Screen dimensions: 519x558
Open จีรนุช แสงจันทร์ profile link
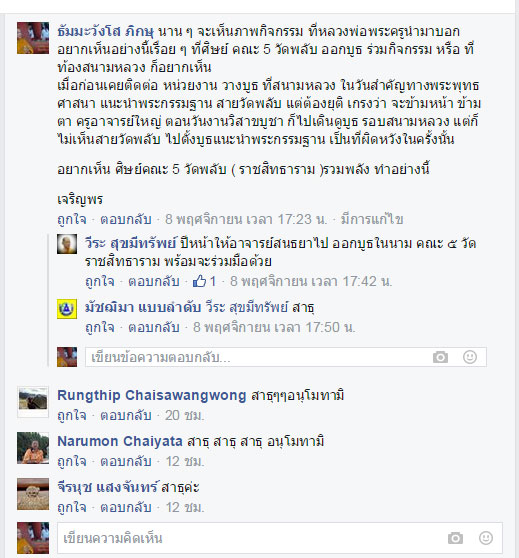(x=107, y=487)
